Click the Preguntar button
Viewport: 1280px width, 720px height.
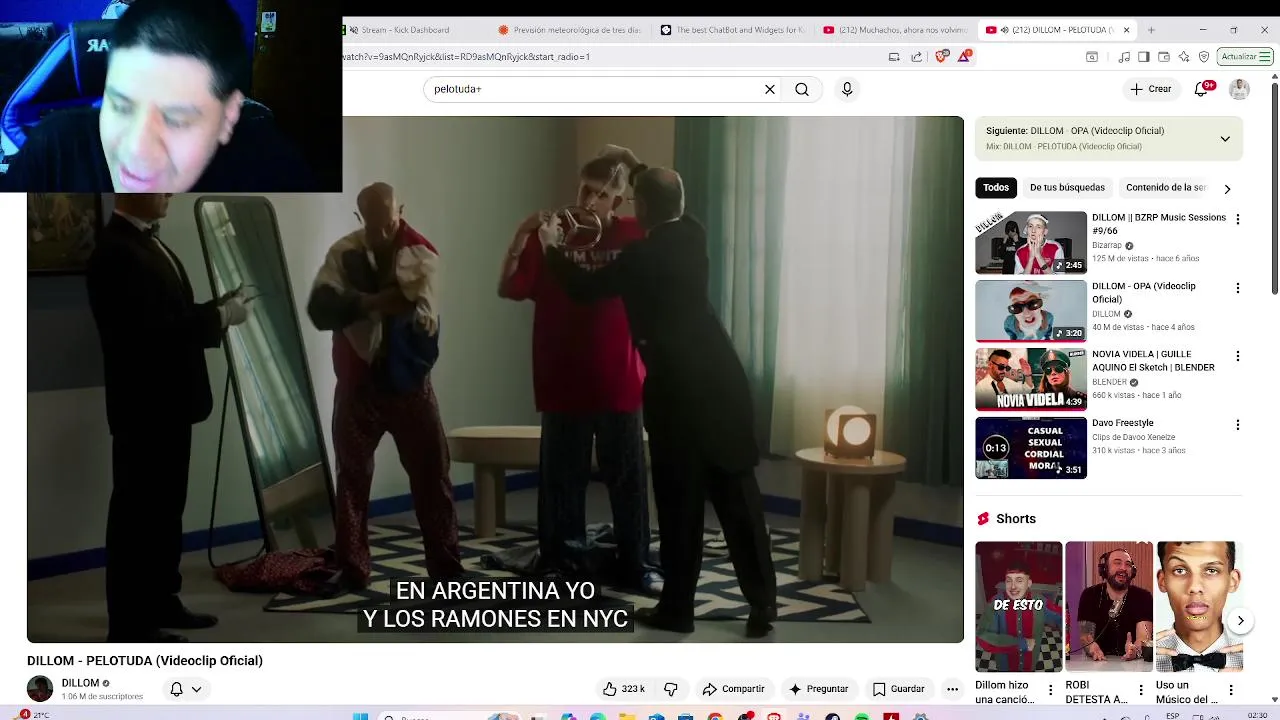pos(818,689)
